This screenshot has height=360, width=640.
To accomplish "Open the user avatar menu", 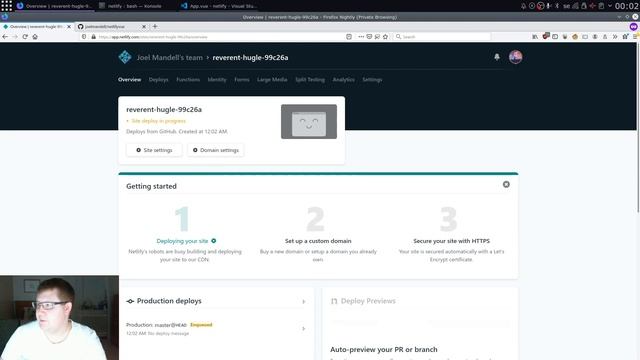I will [x=516, y=57].
